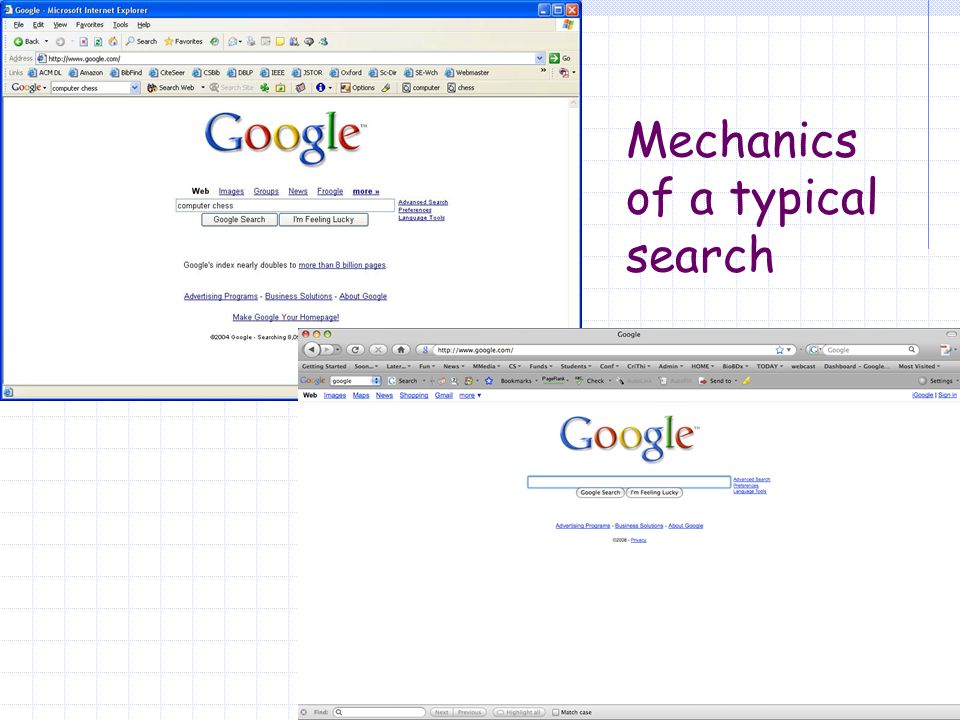
Task: Click I'm Feeling Lucky in the IE window
Action: click(323, 219)
